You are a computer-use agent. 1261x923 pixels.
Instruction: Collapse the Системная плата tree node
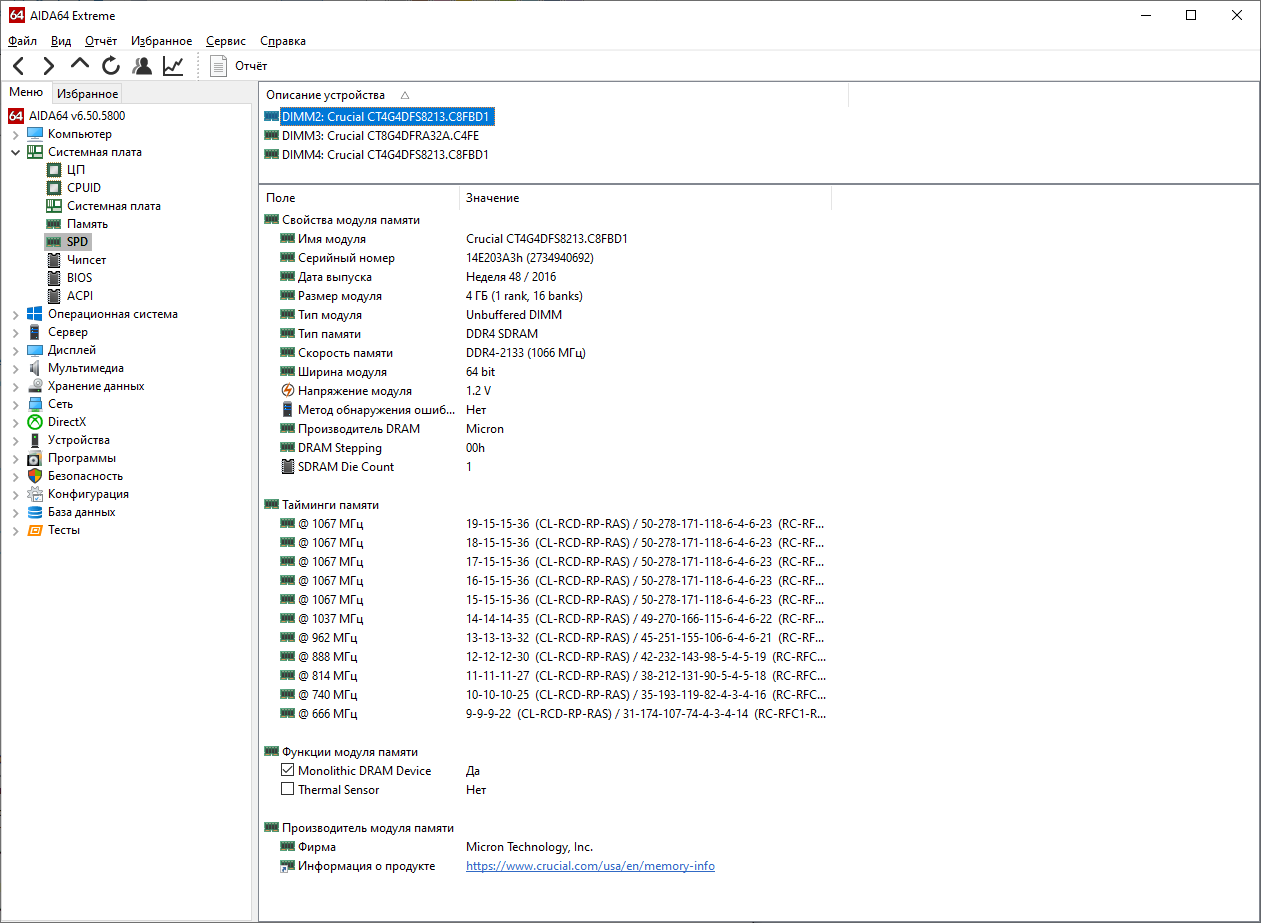[16, 152]
